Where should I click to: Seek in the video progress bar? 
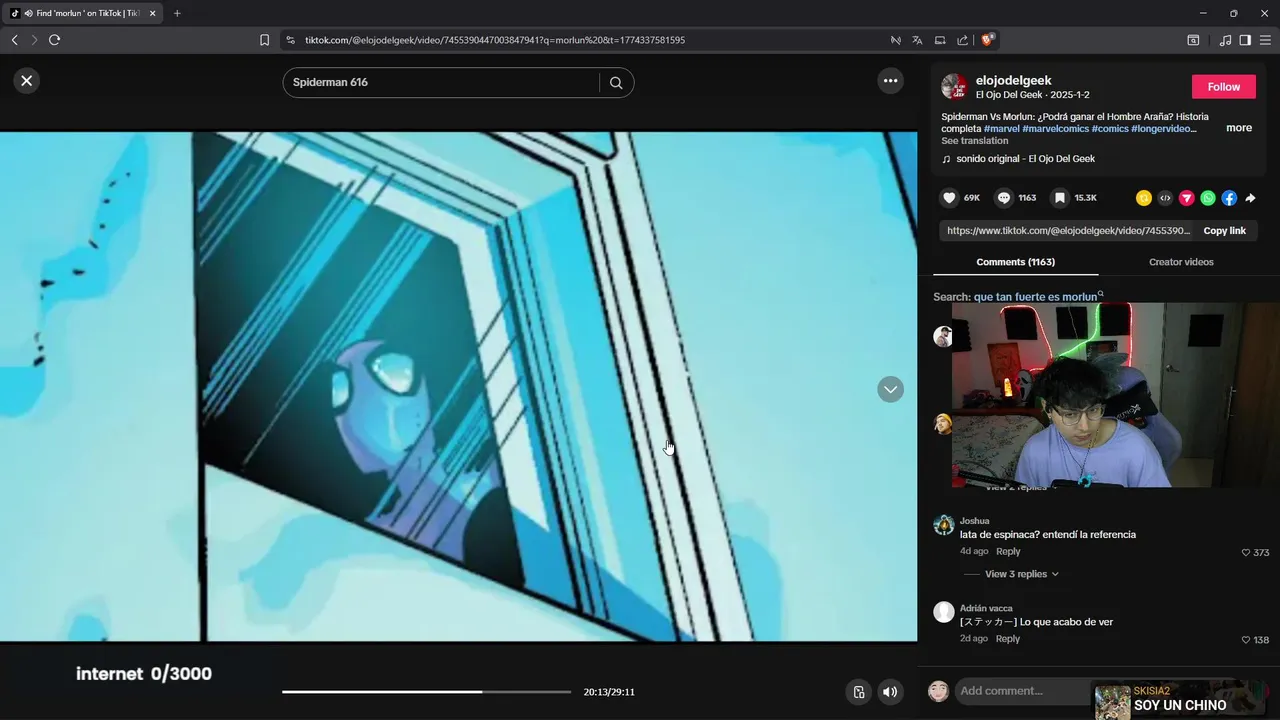click(x=426, y=692)
